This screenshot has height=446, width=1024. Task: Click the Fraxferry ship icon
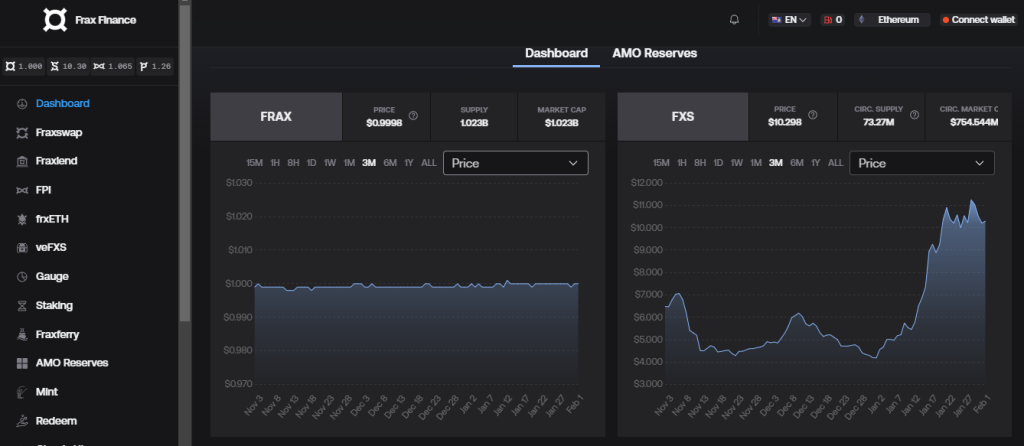[x=22, y=334]
